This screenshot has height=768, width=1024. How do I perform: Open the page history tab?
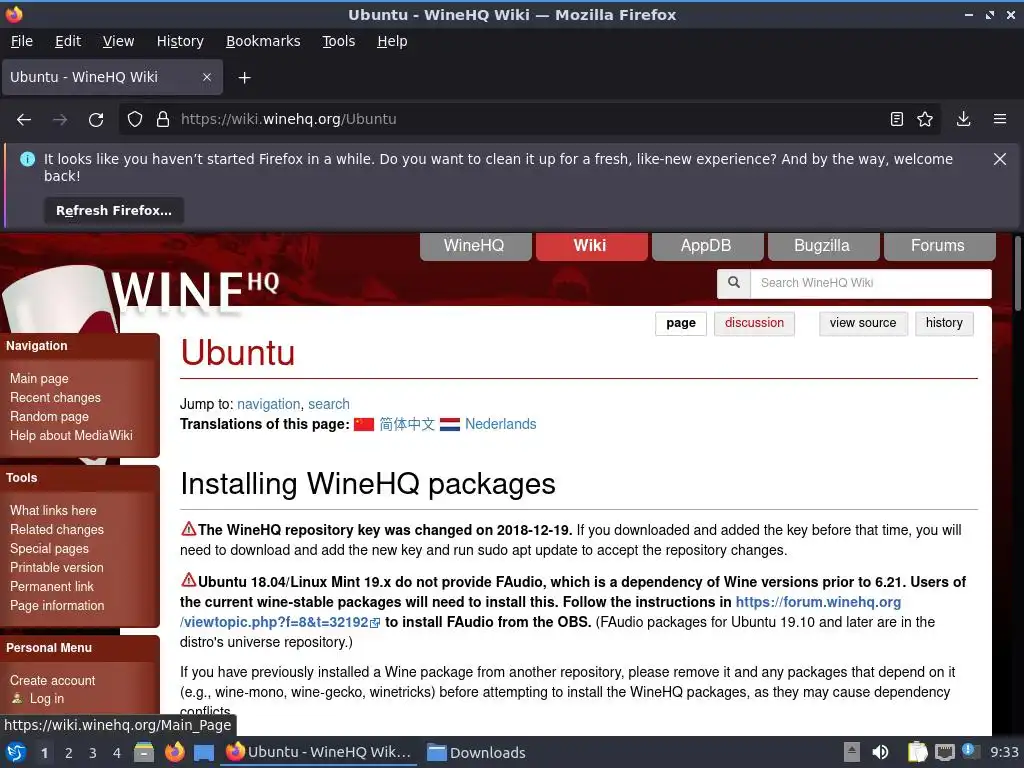click(x=944, y=323)
